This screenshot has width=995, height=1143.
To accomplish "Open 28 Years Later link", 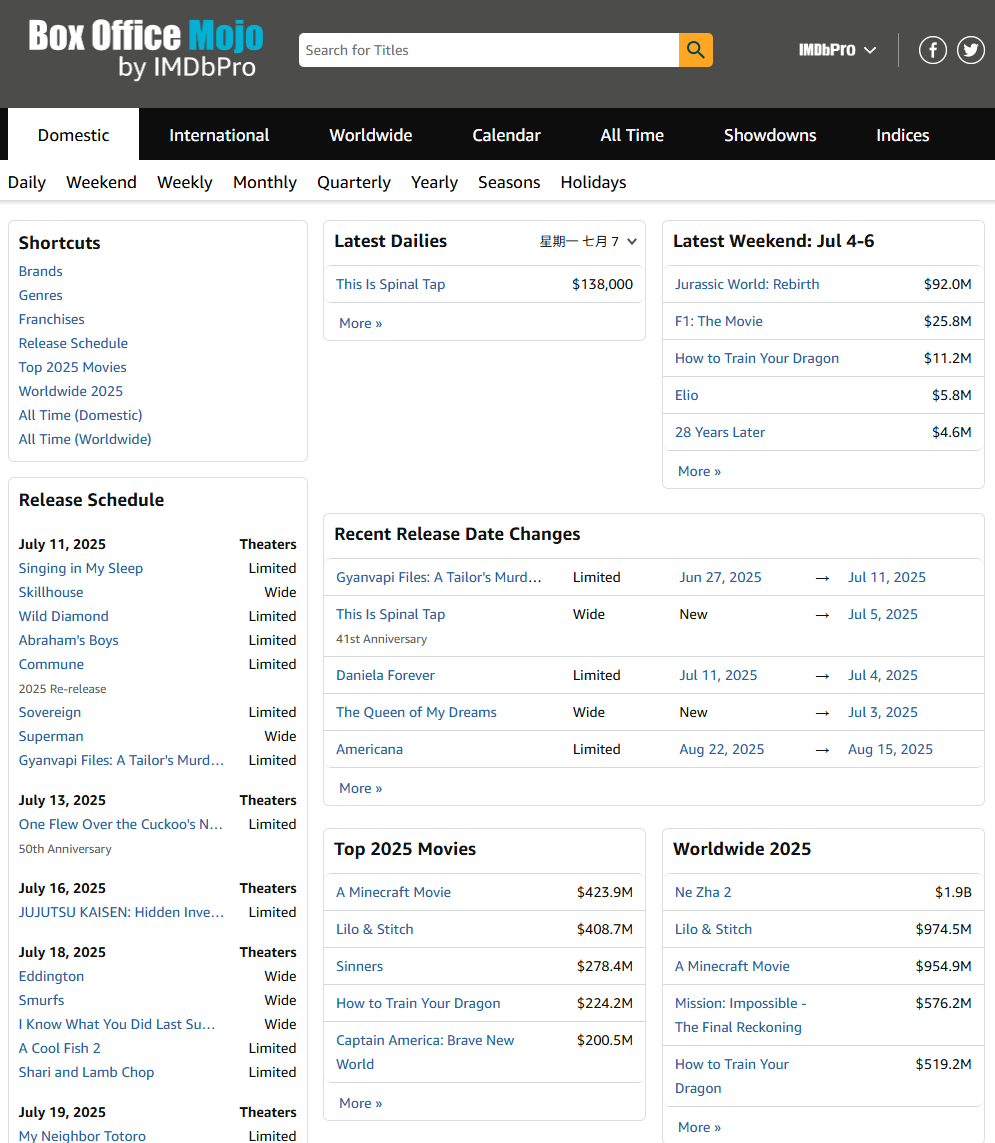I will coord(720,432).
